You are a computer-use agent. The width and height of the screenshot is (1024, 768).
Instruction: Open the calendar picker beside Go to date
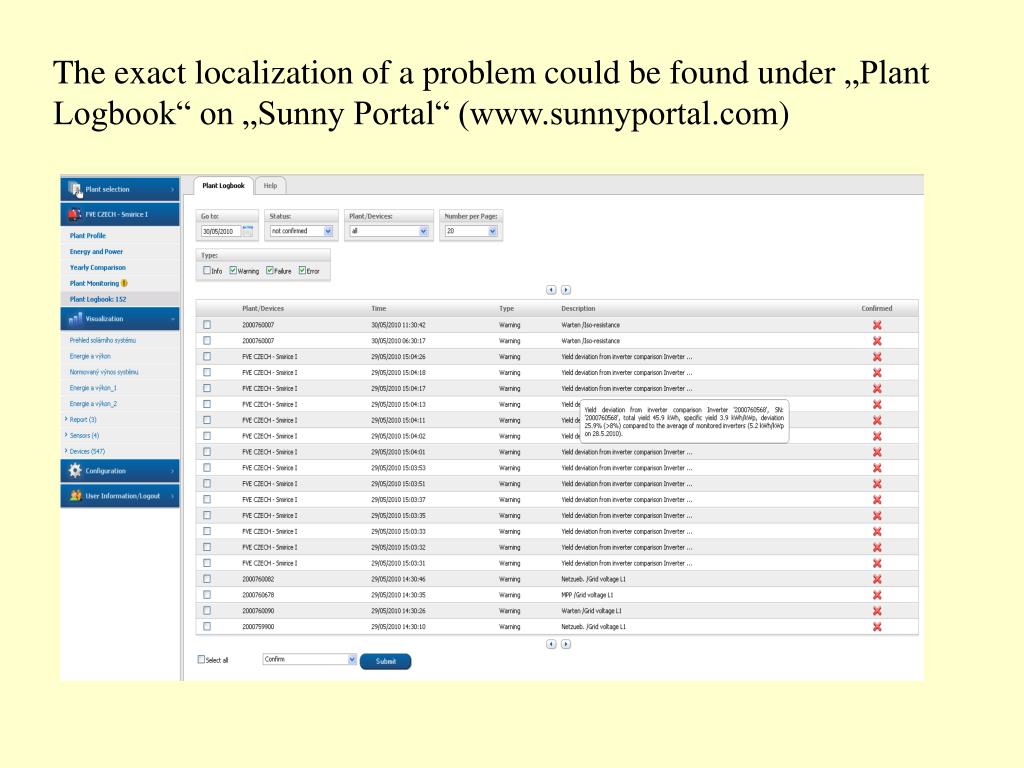248,231
